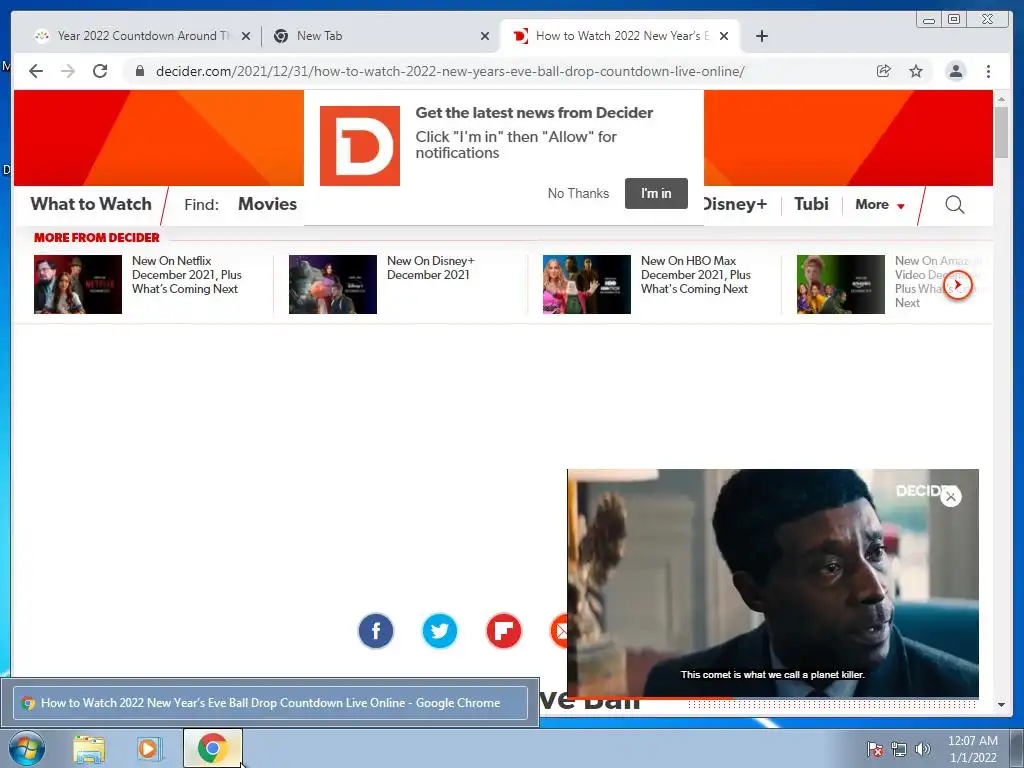Read New On HBO Max December 2021 article

click(696, 275)
